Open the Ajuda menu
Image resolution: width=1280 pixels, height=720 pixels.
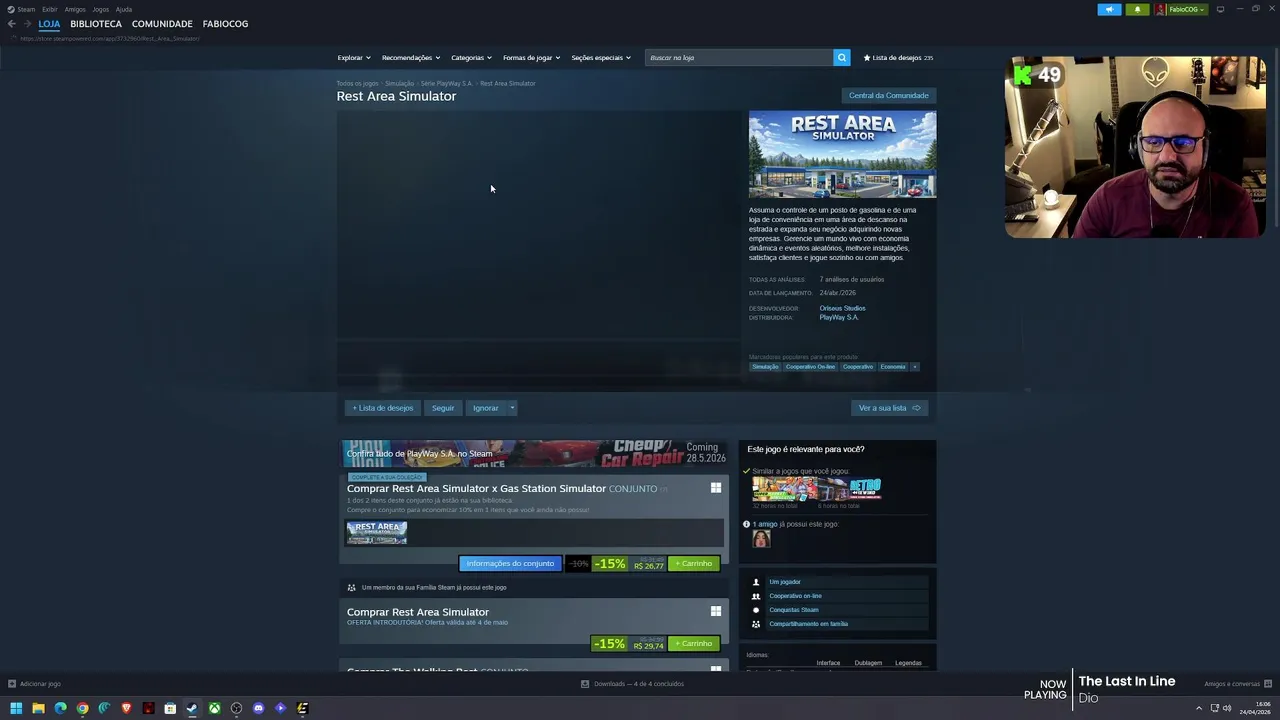coord(124,9)
